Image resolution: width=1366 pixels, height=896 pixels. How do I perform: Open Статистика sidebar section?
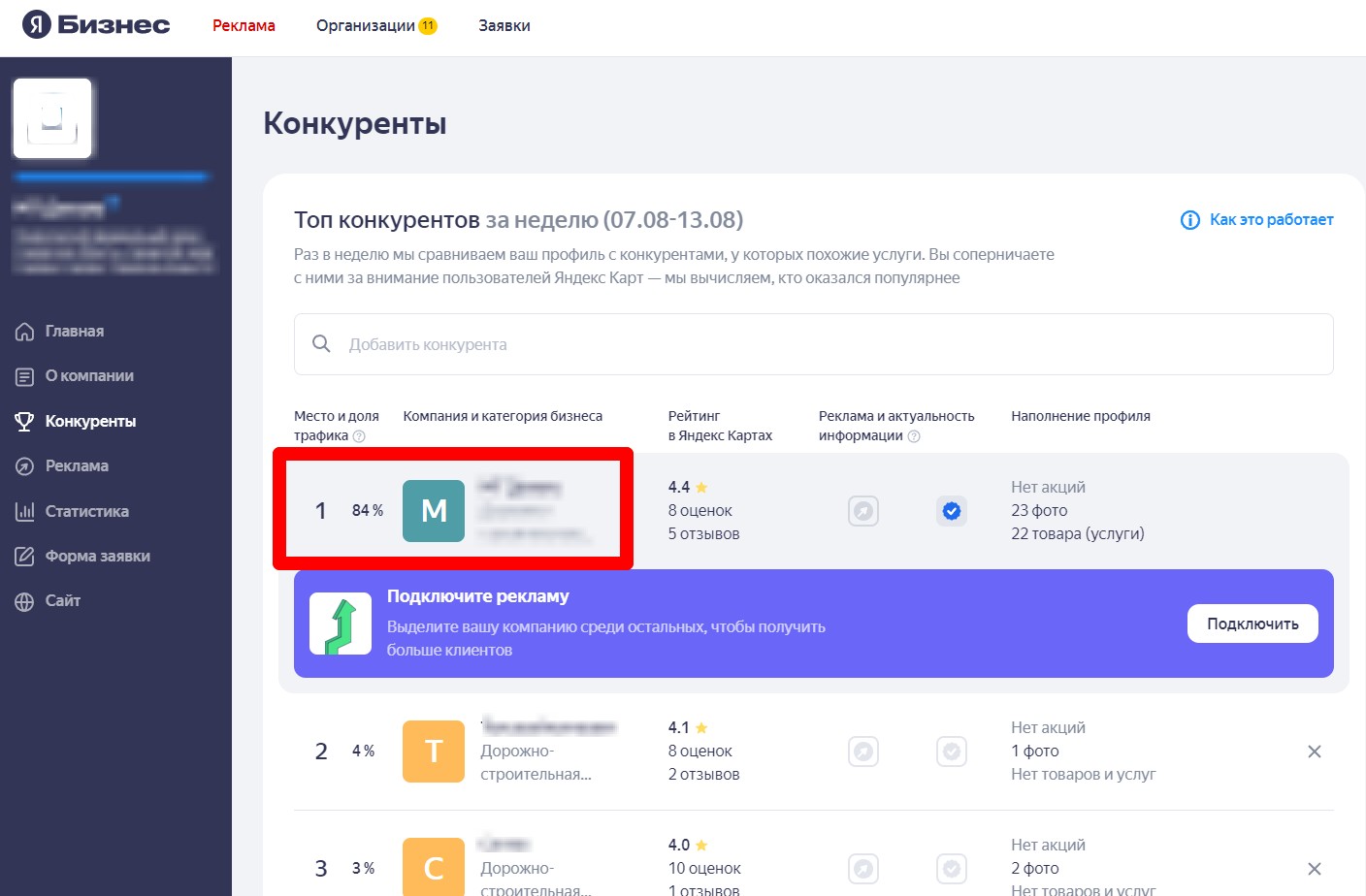[86, 511]
